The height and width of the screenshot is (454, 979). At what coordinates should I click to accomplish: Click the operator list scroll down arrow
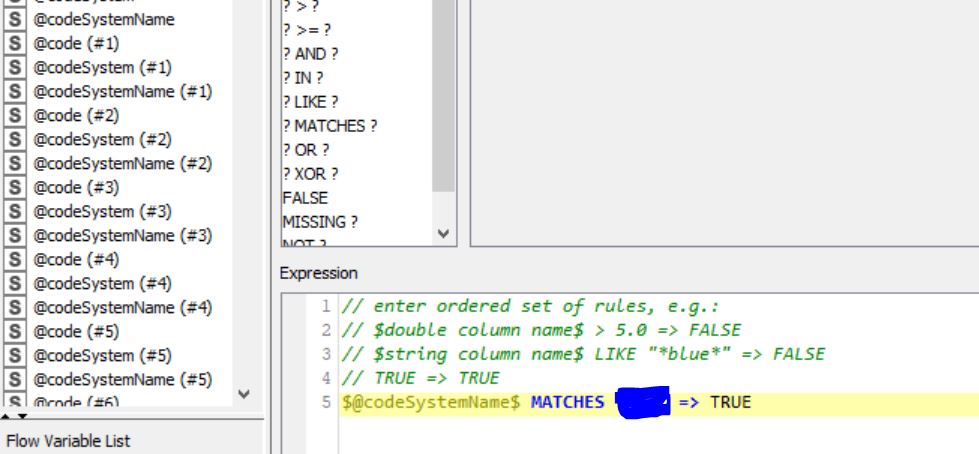[444, 234]
